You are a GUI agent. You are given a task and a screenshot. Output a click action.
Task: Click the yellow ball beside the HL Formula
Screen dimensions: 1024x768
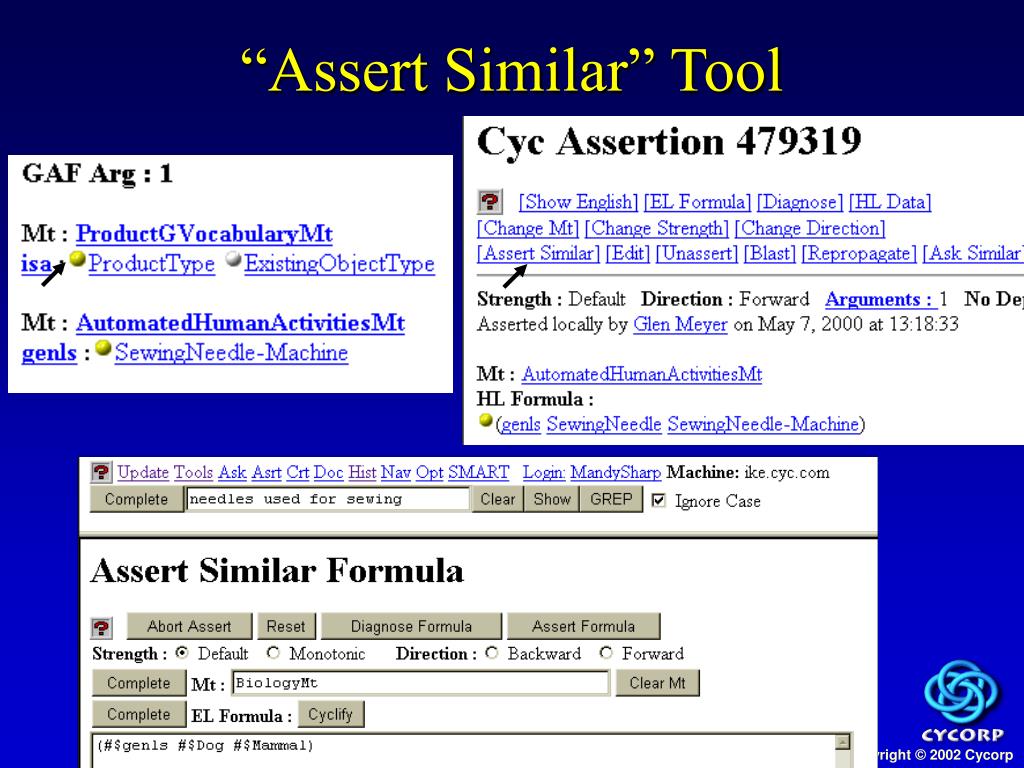[x=485, y=420]
